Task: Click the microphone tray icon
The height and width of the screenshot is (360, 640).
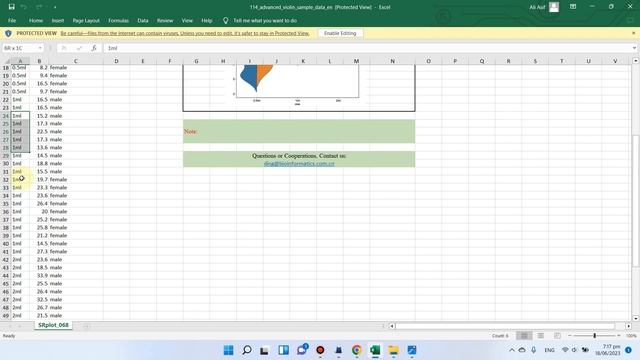Action: tap(533, 350)
